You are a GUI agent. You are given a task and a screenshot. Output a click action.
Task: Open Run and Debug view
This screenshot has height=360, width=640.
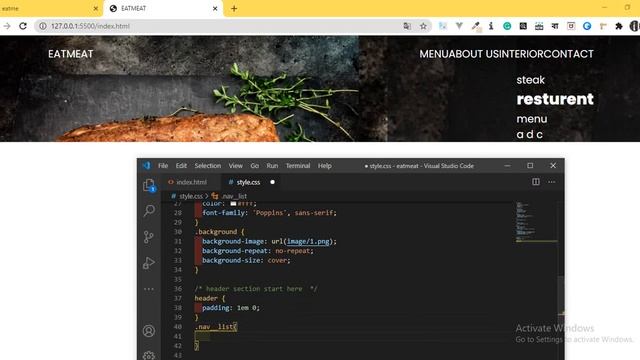tap(149, 263)
